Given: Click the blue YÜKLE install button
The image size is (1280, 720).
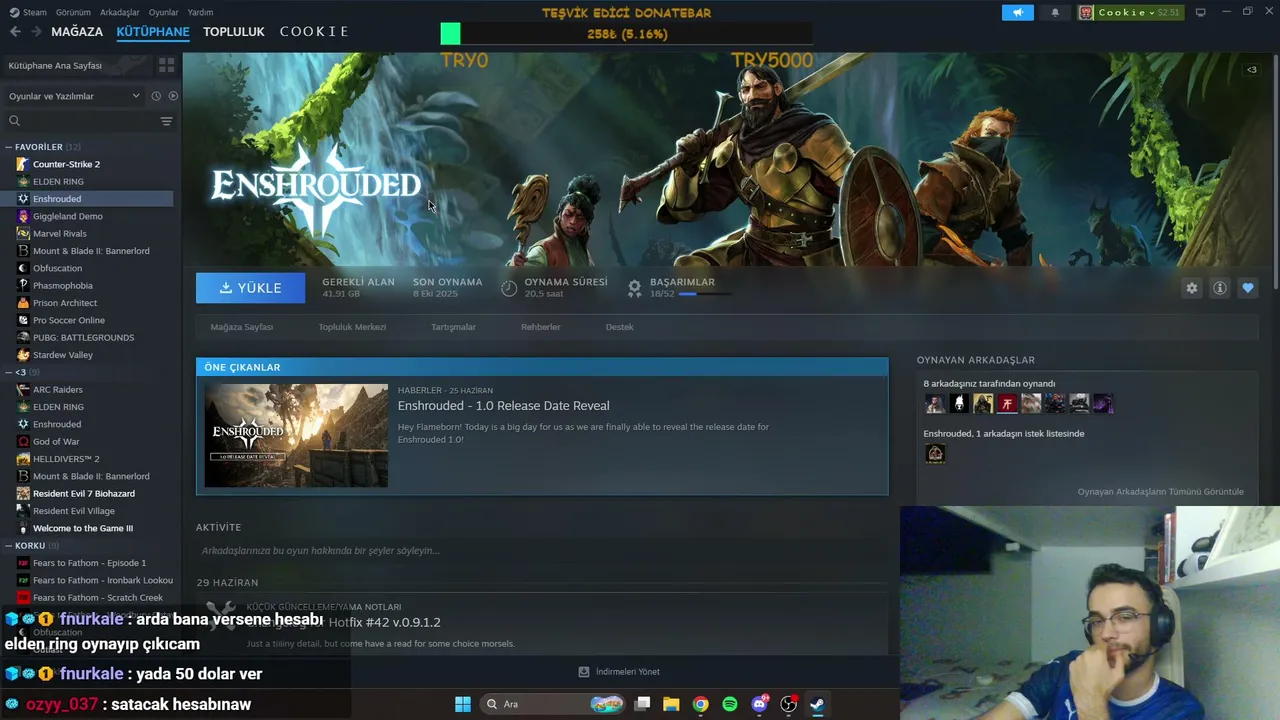Looking at the screenshot, I should tap(251, 288).
